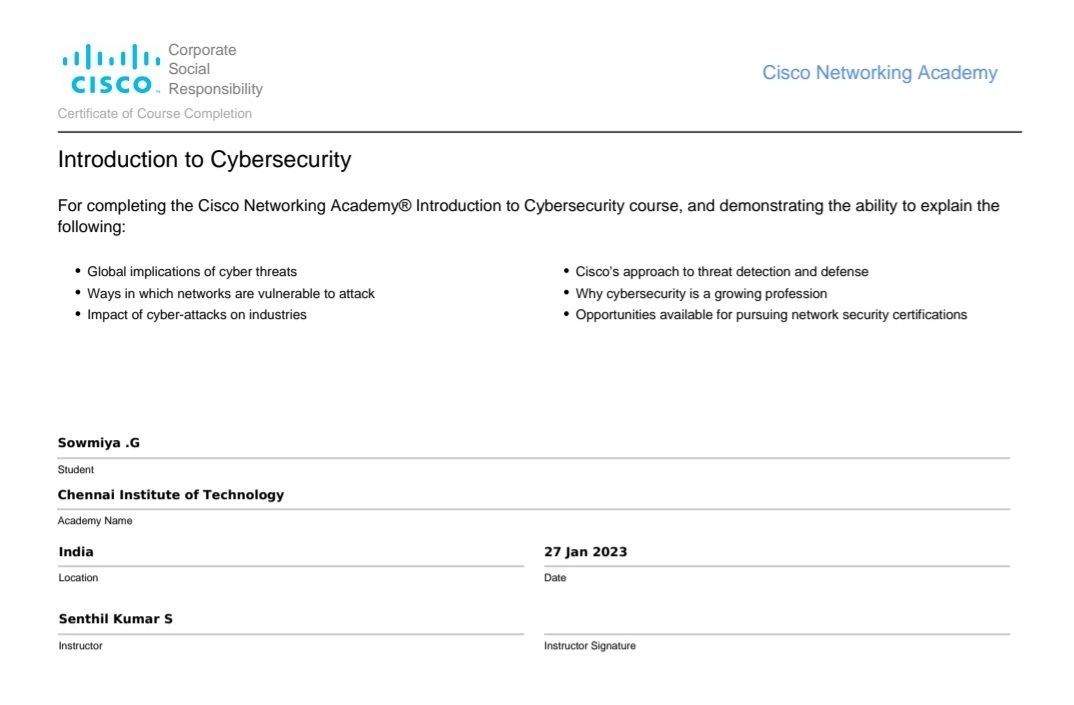Select Impact of cyber-attacks on industries bullet
Image resolution: width=1074 pixels, height=705 pixels.
click(197, 314)
